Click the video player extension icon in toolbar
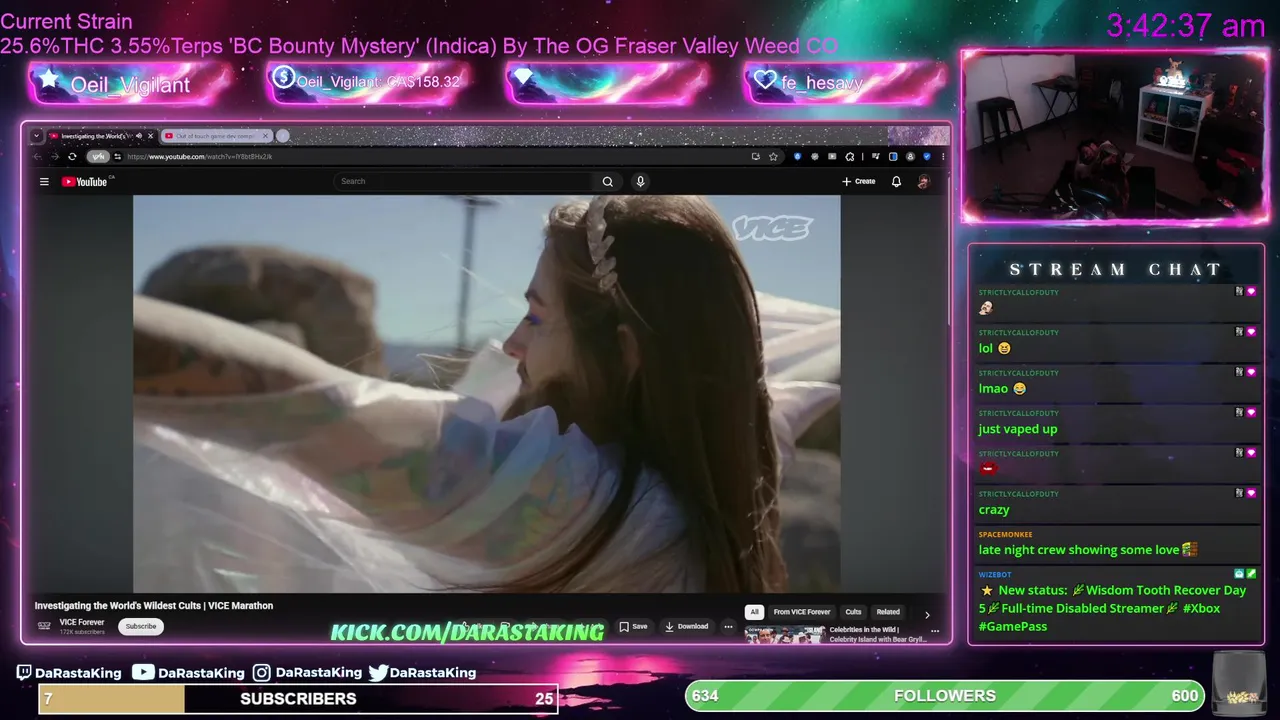 pos(832,156)
